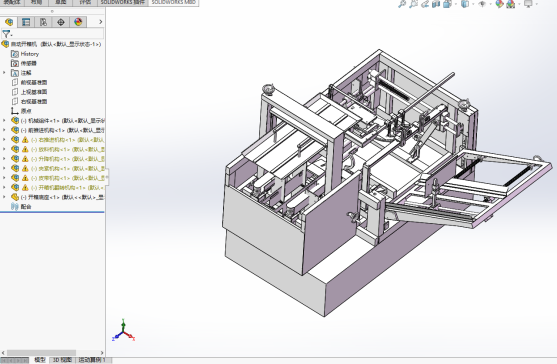Expand the 注解 annotations folder
The width and height of the screenshot is (557, 364).
tap(4, 73)
